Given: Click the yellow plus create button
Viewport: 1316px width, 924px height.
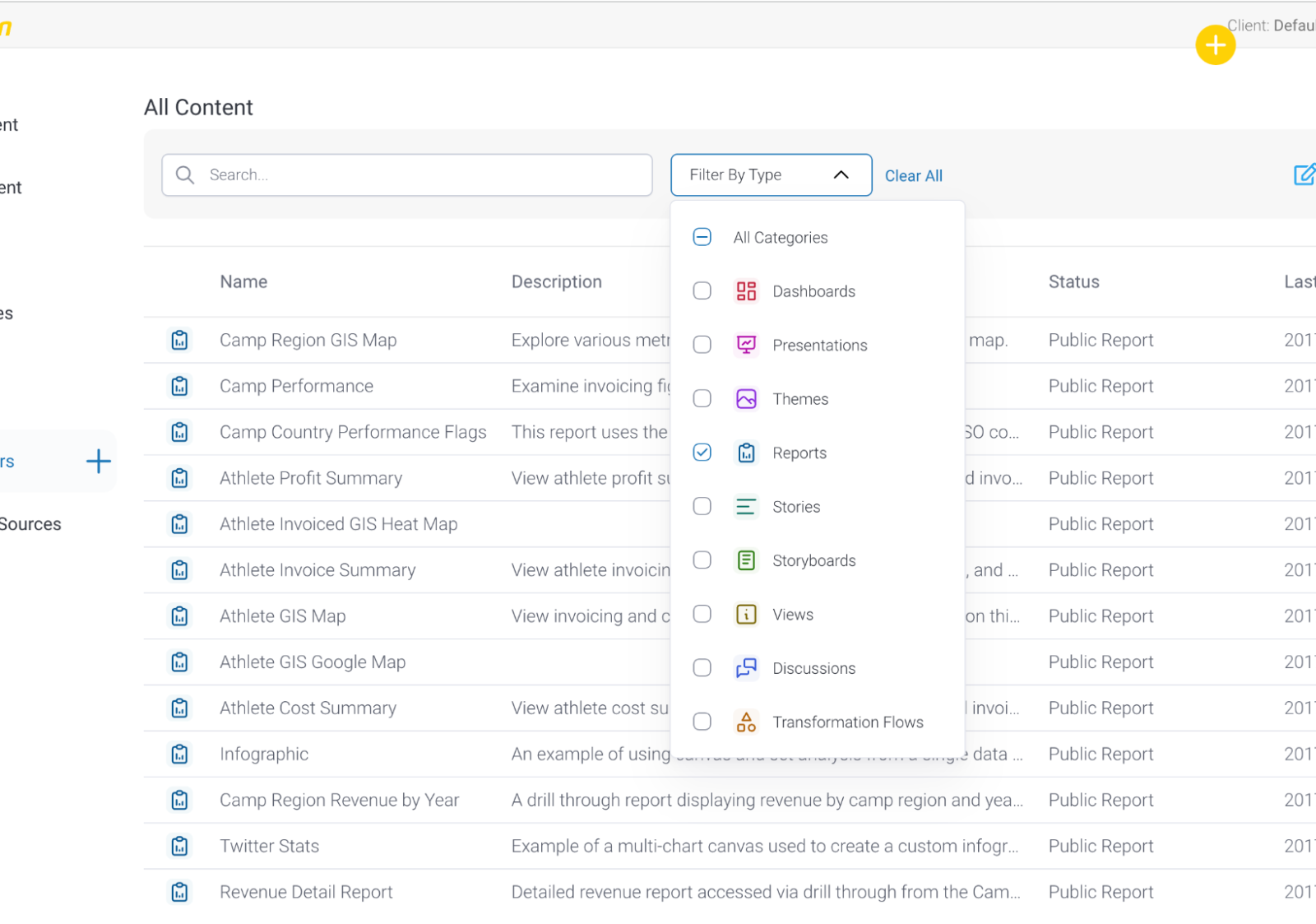Looking at the screenshot, I should point(1215,44).
